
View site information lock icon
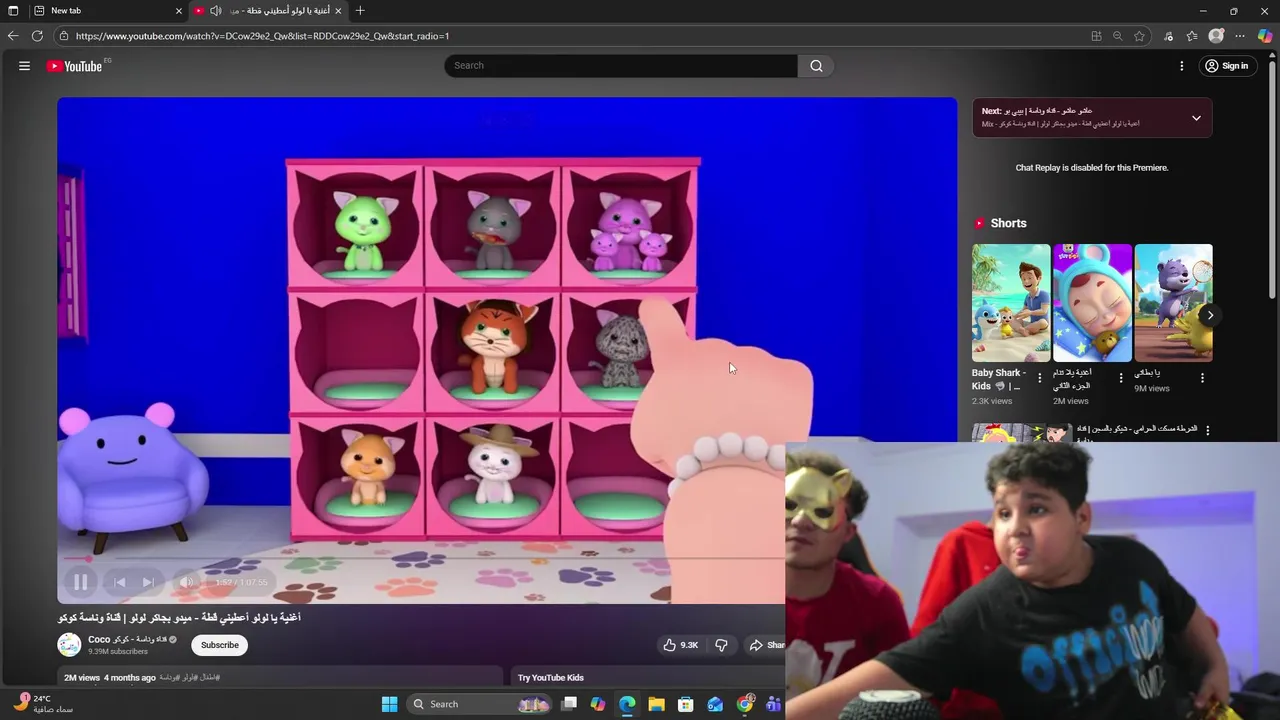point(64,36)
